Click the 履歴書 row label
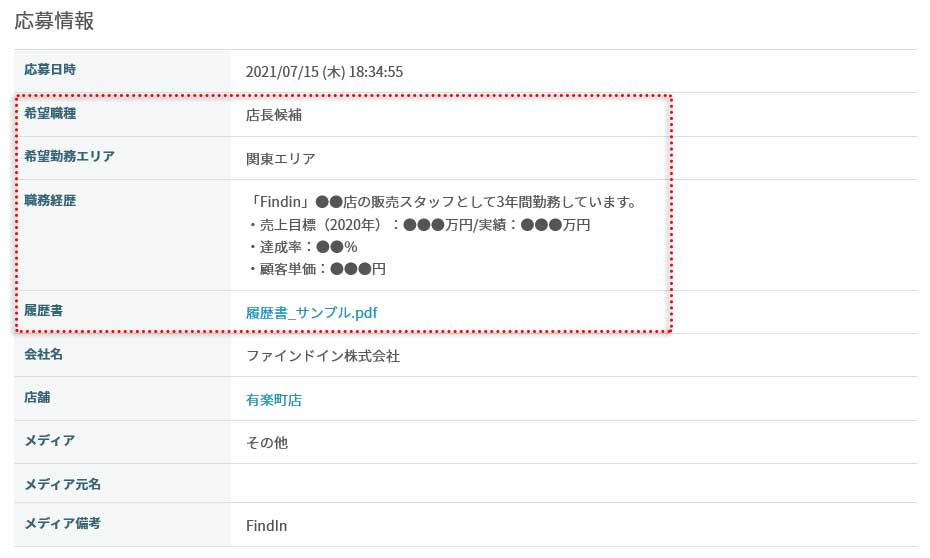Image resolution: width=930 pixels, height=558 pixels. pyautogui.click(x=43, y=311)
